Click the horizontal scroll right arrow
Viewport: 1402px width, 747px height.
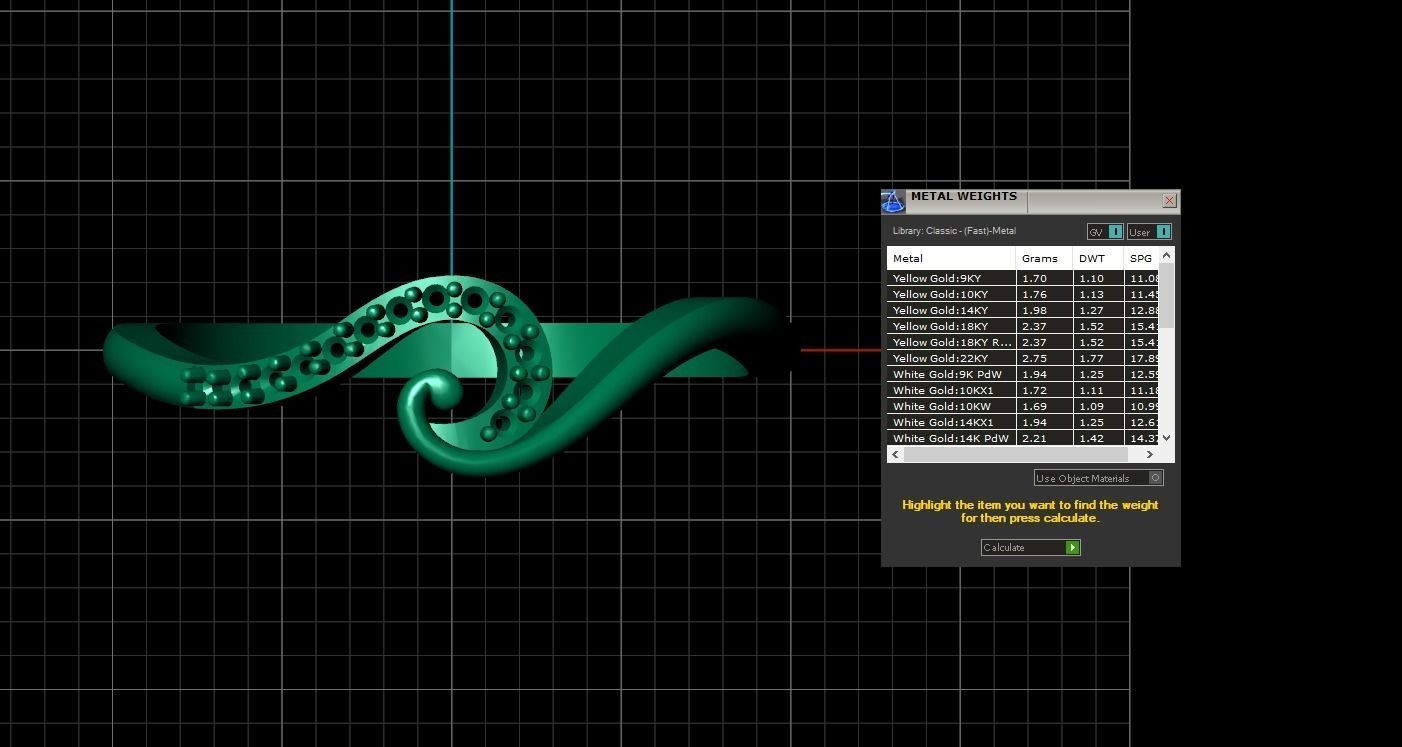point(1150,454)
